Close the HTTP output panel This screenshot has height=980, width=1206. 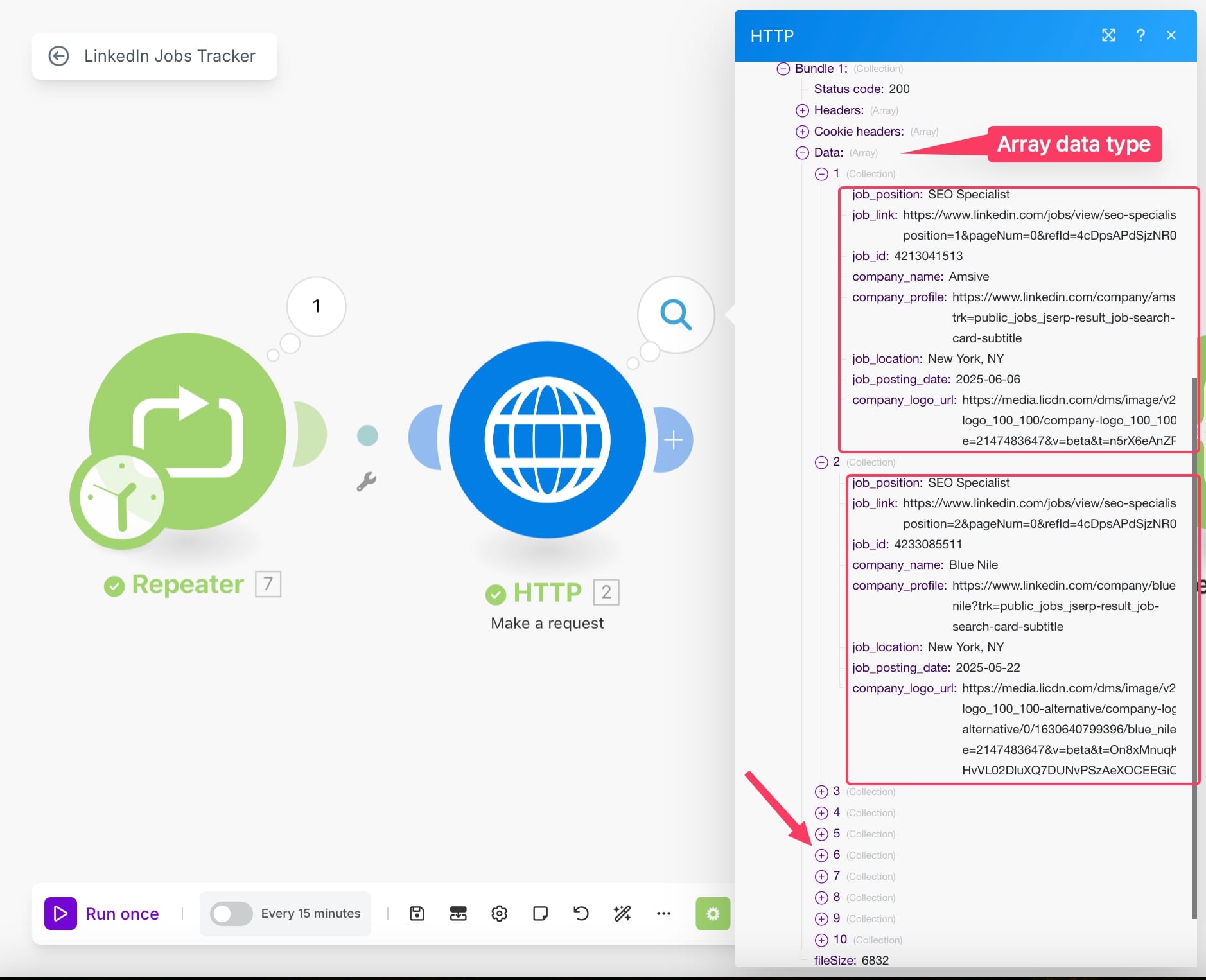point(1171,35)
